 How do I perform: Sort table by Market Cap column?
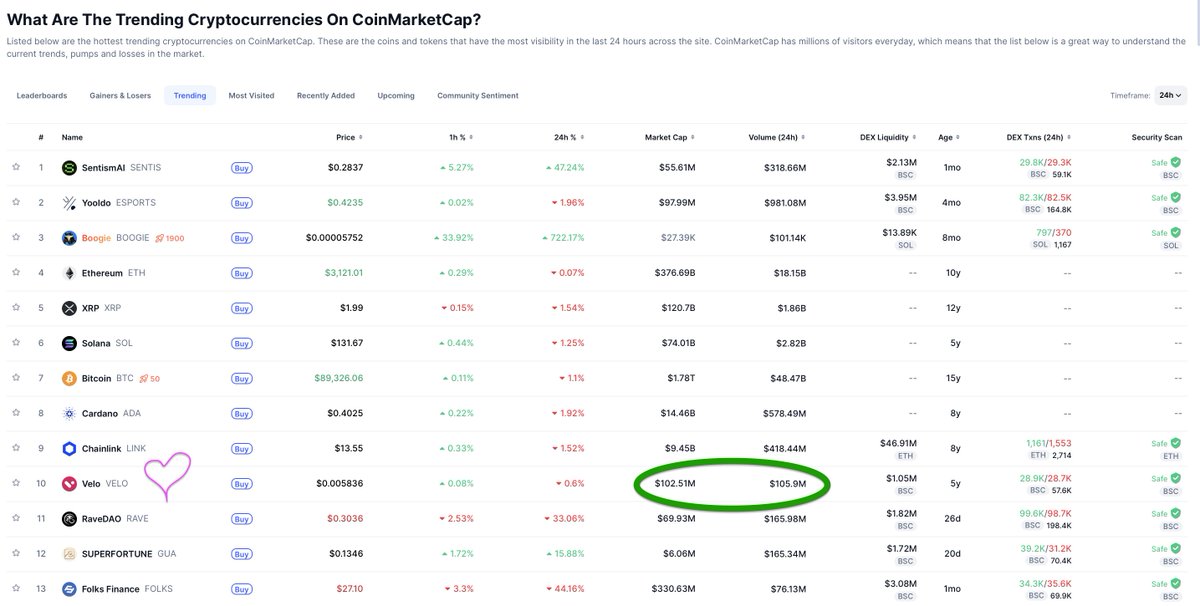pos(670,137)
